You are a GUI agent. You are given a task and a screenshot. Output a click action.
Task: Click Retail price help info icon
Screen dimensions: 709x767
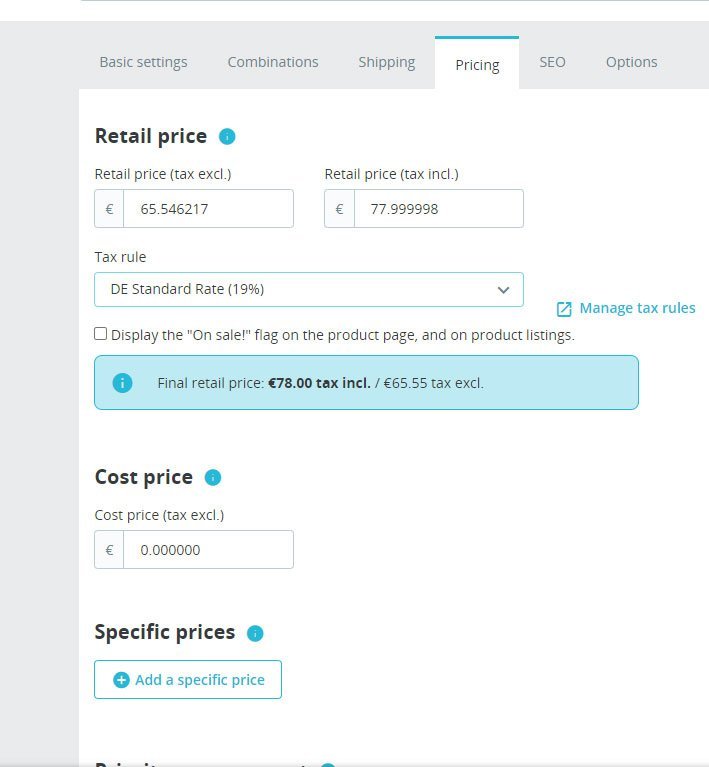click(227, 137)
